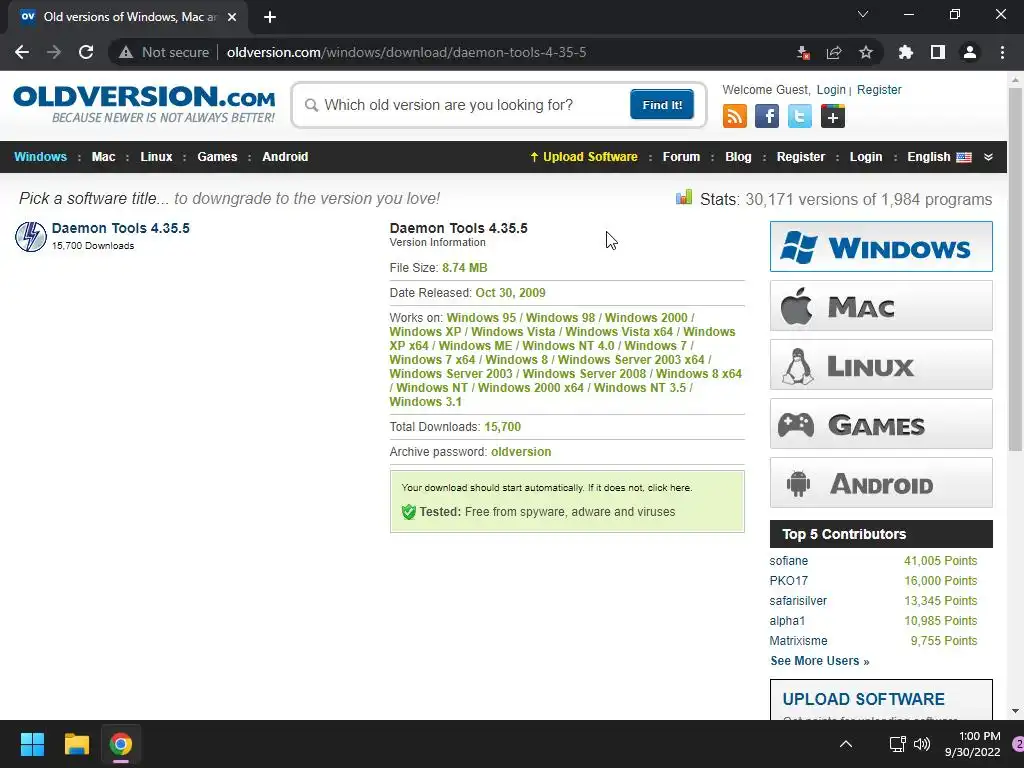The image size is (1024, 768).
Task: Click the browser forward arrow
Action: (x=54, y=52)
